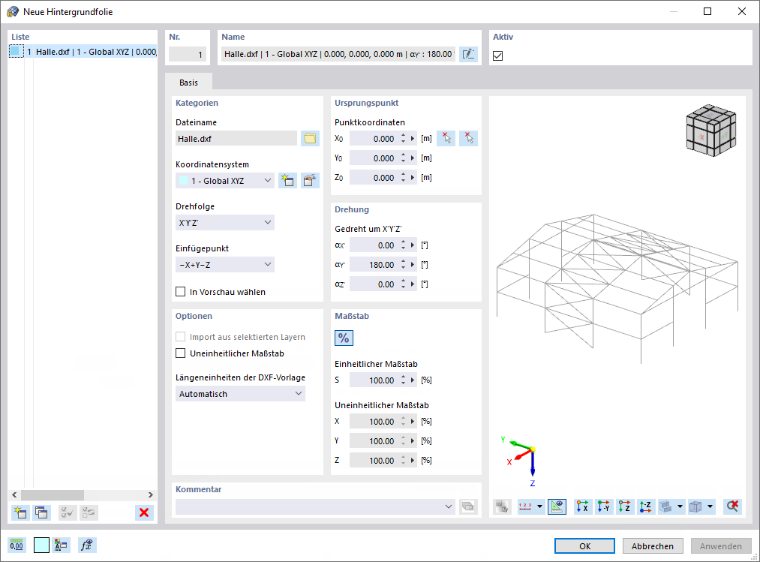
Task: Open Längeneinheiten dropdown Automatisch
Action: (240, 394)
